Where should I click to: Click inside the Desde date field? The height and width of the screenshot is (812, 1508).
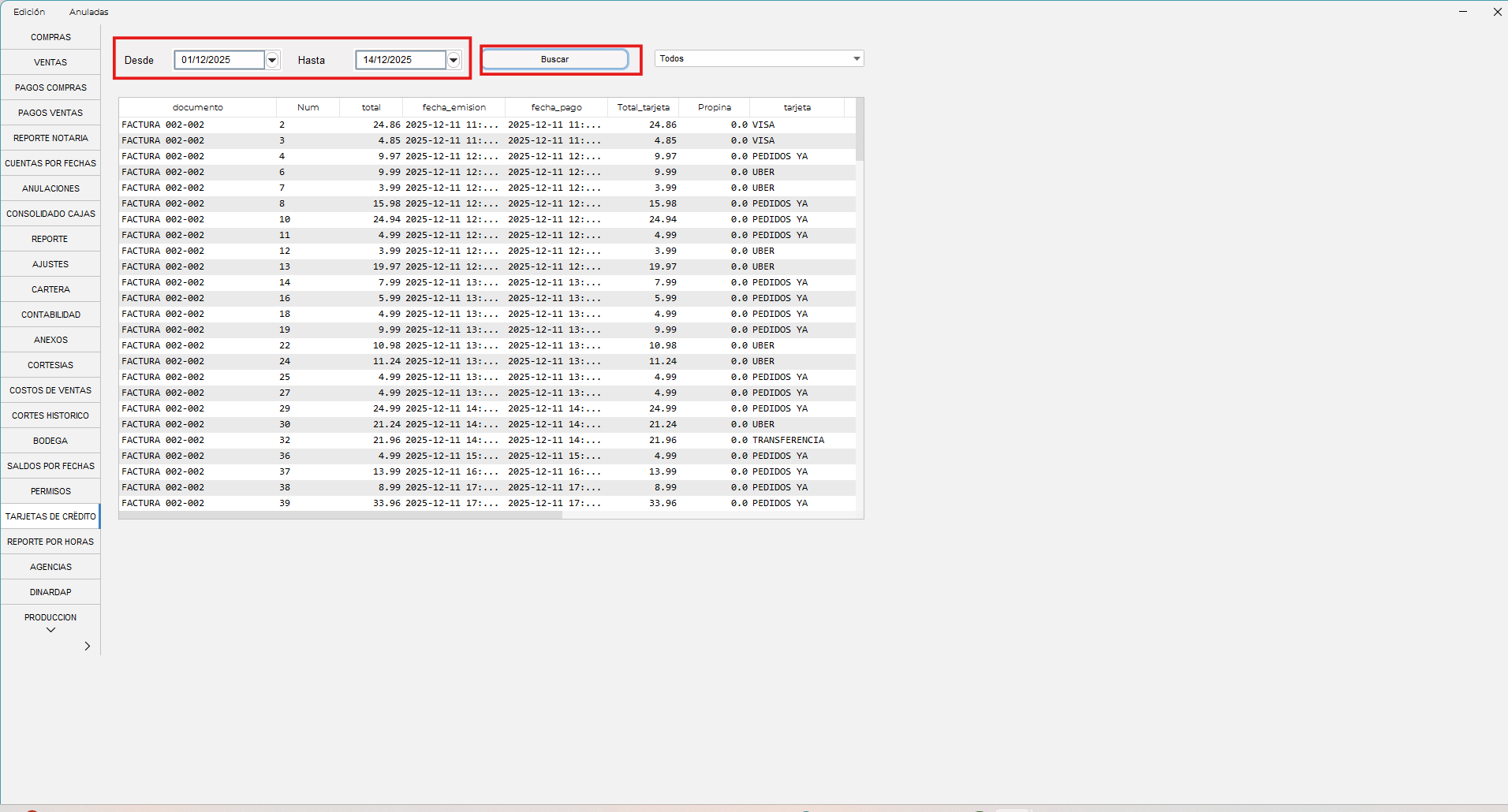[x=218, y=60]
